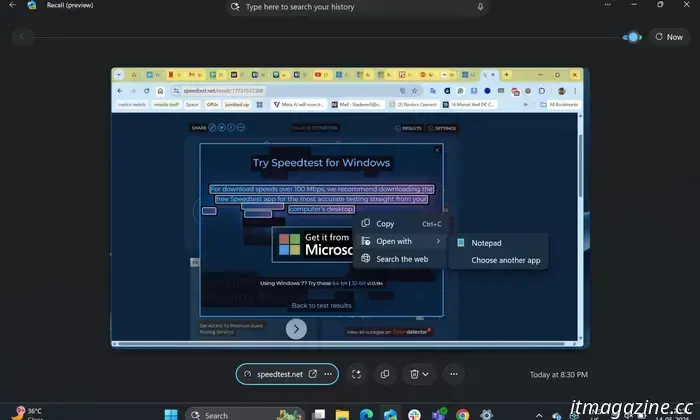Viewport: 700px width, 420px height.
Task: Click Back to test results link
Action: [321, 305]
